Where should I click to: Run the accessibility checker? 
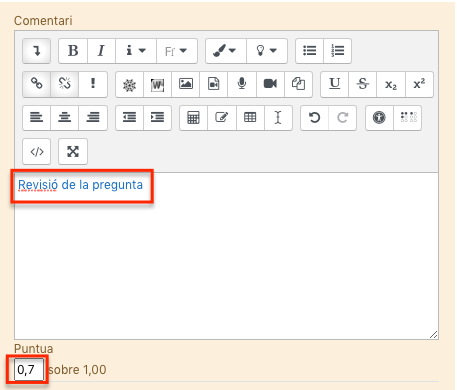379,118
